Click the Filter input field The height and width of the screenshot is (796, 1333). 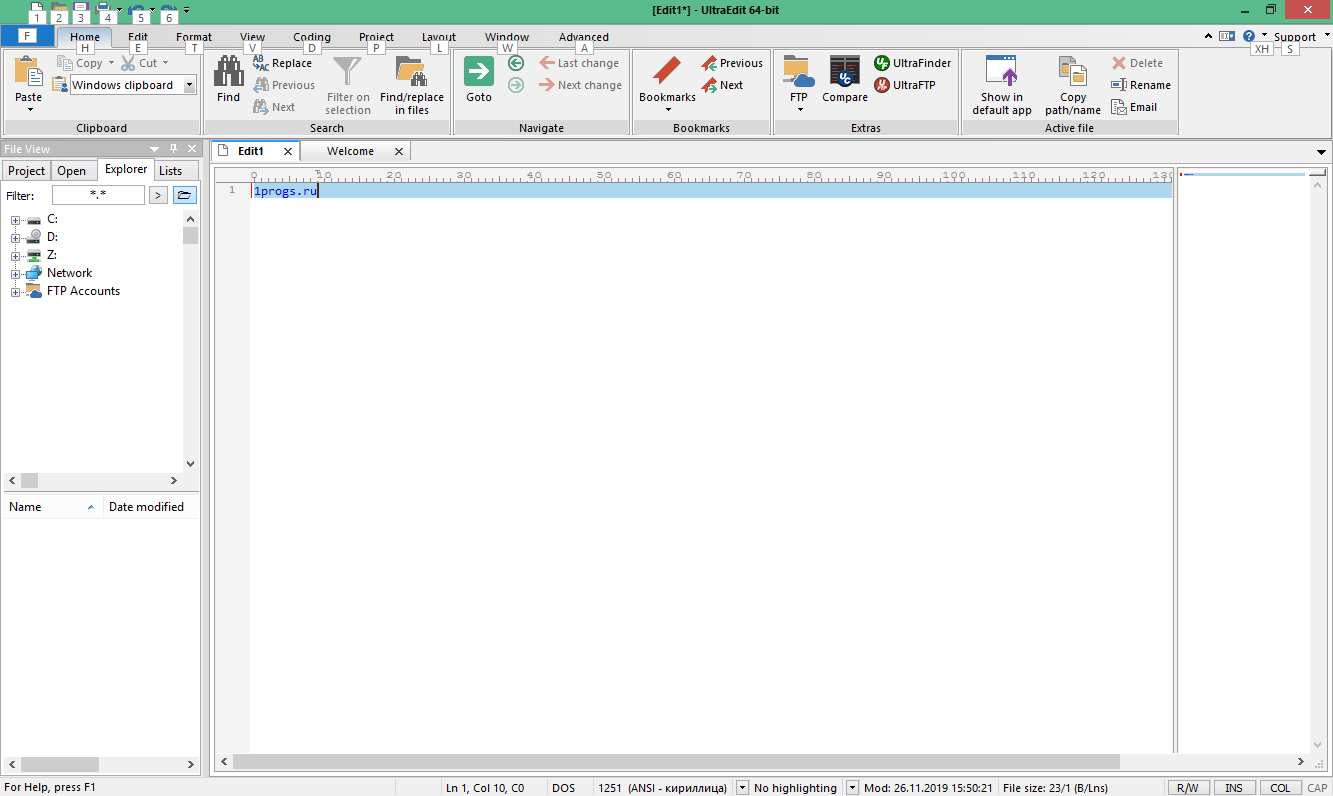(98, 195)
